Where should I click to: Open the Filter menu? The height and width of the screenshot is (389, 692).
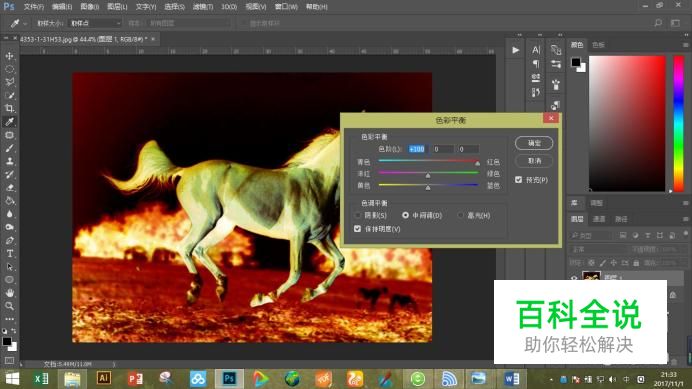[x=203, y=7]
